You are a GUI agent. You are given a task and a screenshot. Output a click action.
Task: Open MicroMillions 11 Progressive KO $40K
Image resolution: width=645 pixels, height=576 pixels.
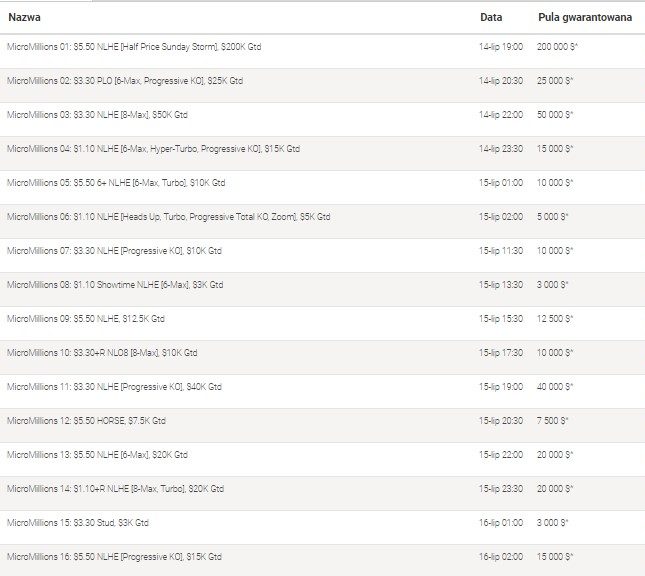pos(114,387)
